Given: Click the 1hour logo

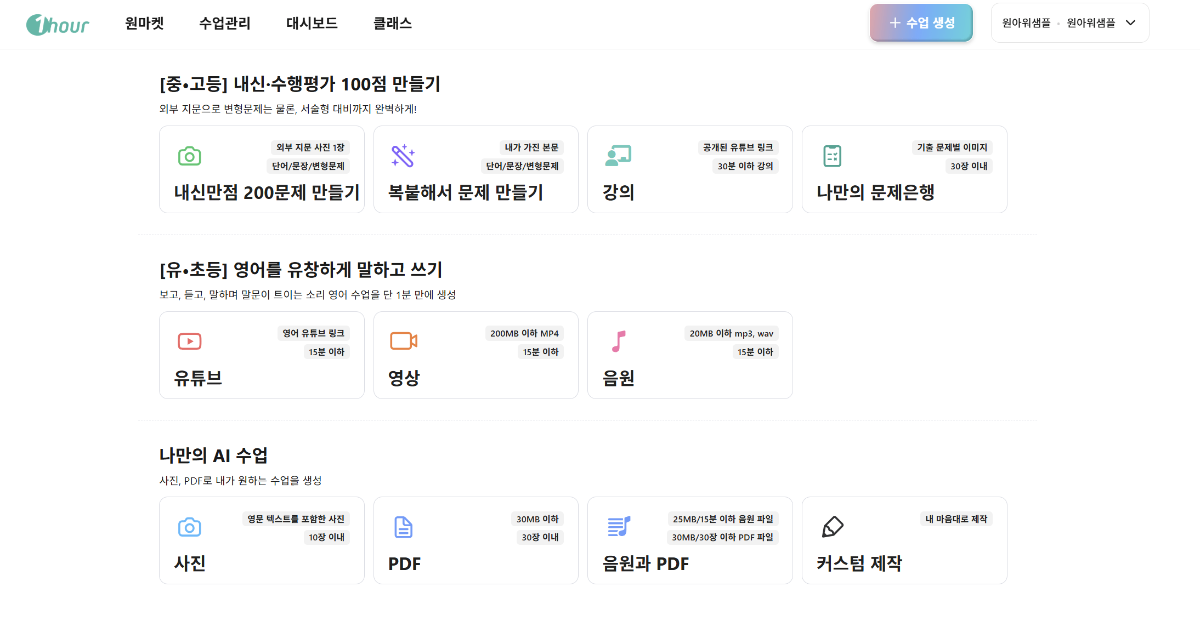Looking at the screenshot, I should (x=56, y=23).
